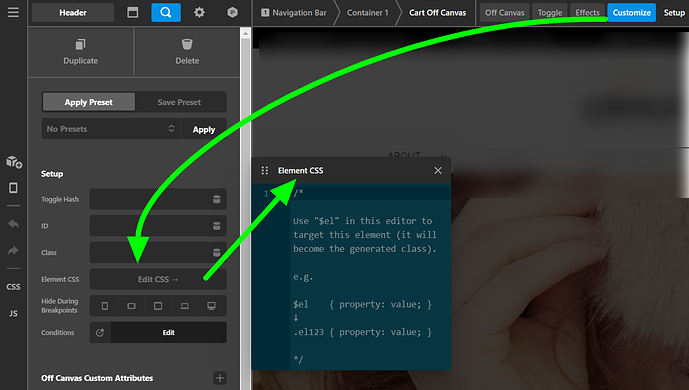Switch to the Effects tab
This screenshot has width=689, height=390.
587,12
